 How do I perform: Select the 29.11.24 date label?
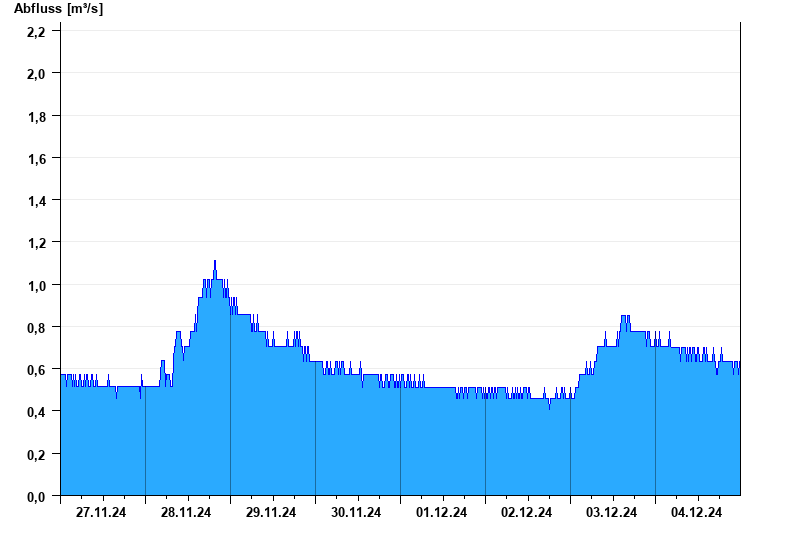point(271,513)
